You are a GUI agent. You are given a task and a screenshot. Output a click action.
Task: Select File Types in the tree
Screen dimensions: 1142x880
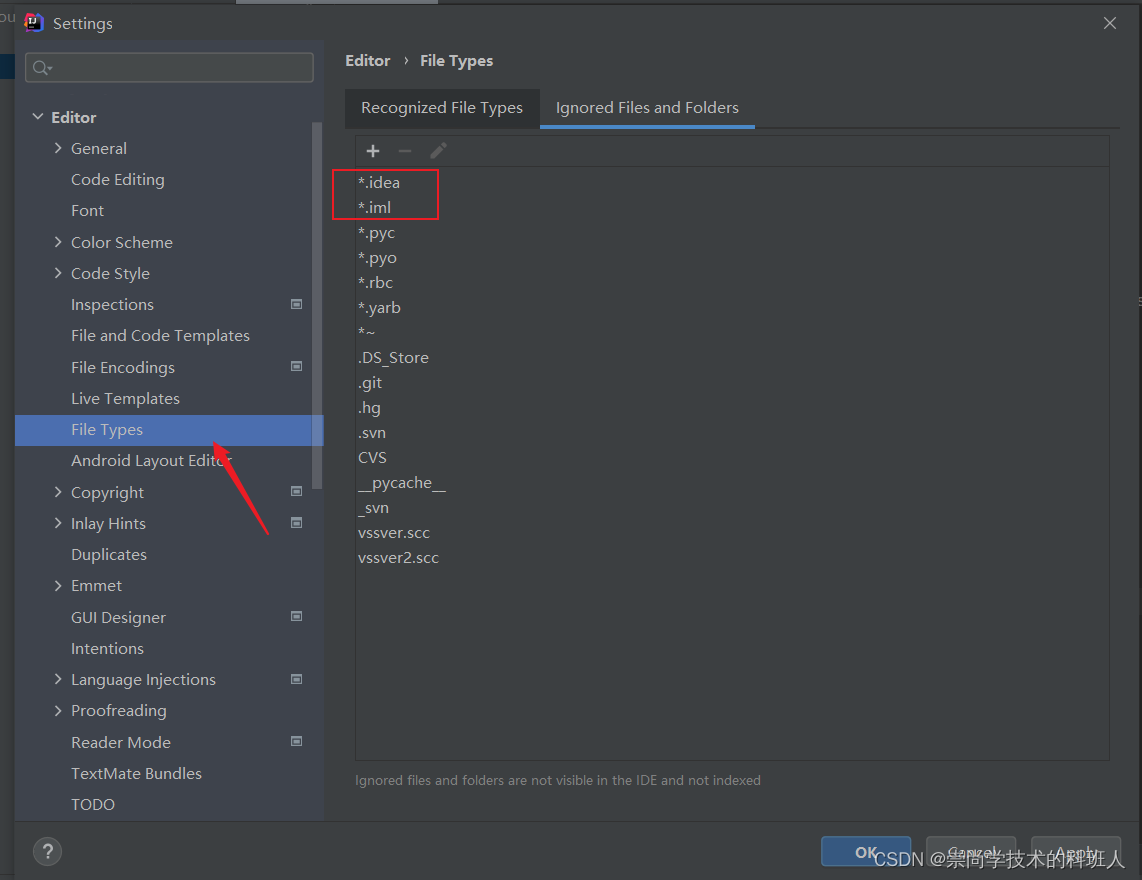pos(169,430)
